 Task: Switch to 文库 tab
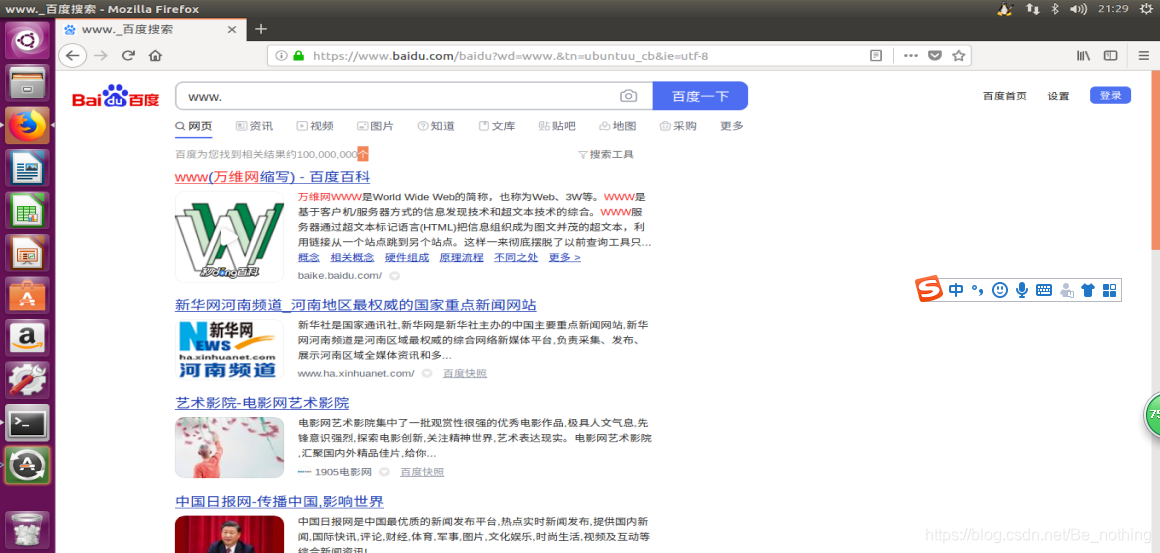click(497, 126)
